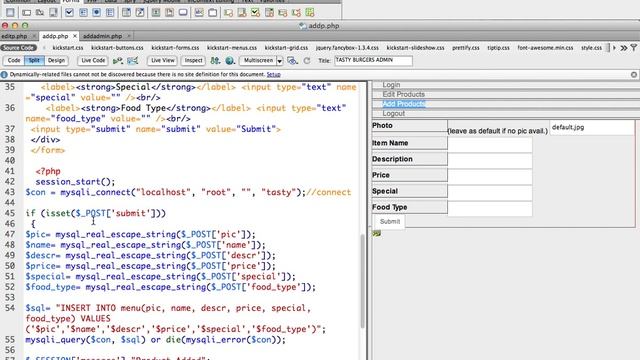Image resolution: width=640 pixels, height=360 pixels.
Task: Switch to the addp.php document tab
Action: 55,36
